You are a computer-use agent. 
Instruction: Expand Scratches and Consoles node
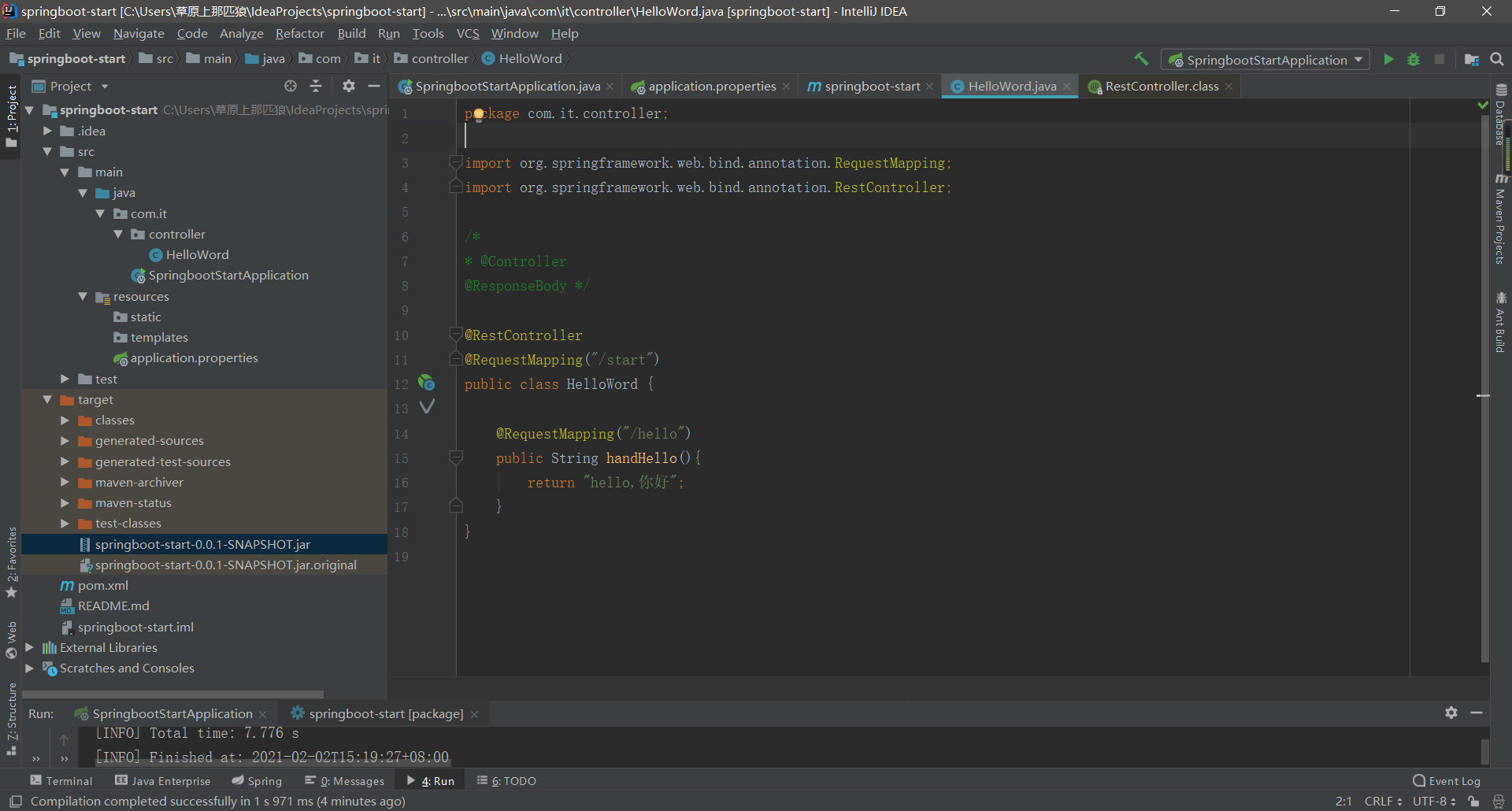[29, 668]
